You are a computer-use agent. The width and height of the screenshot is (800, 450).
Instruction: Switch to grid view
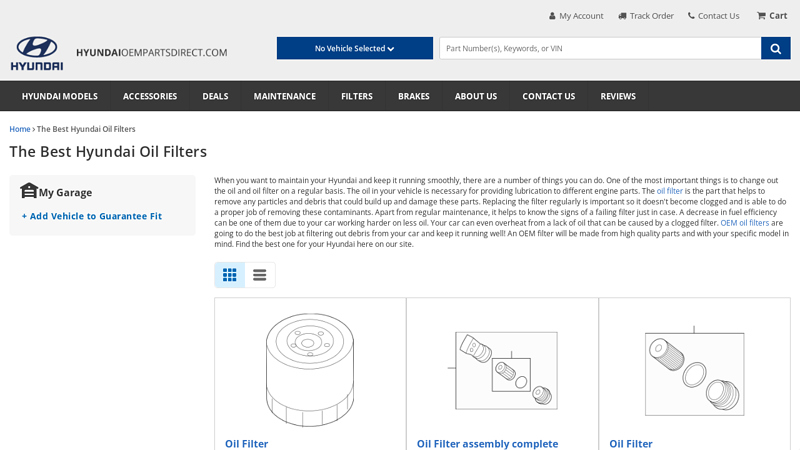click(230, 275)
